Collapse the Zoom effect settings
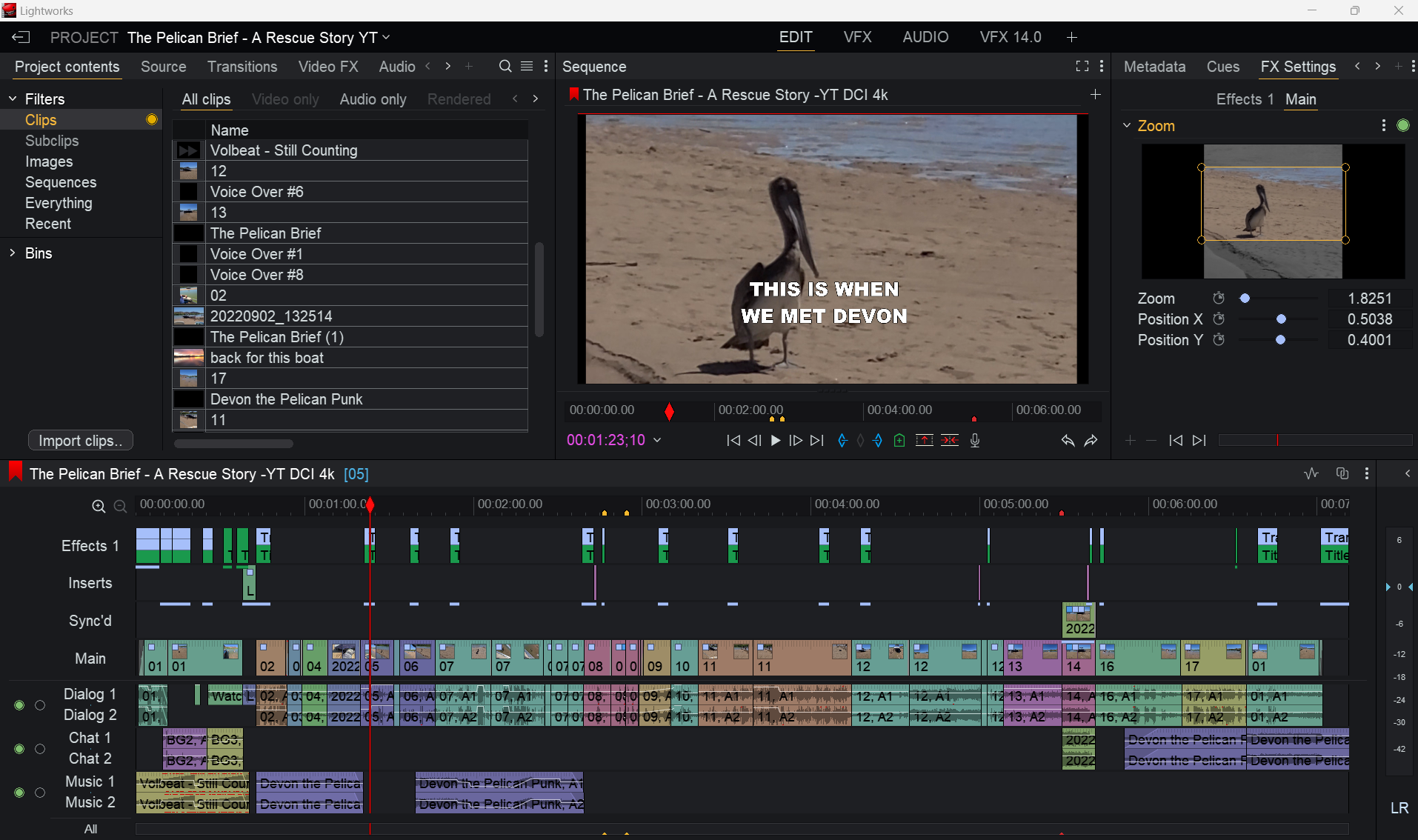The height and width of the screenshot is (840, 1418). click(1127, 125)
